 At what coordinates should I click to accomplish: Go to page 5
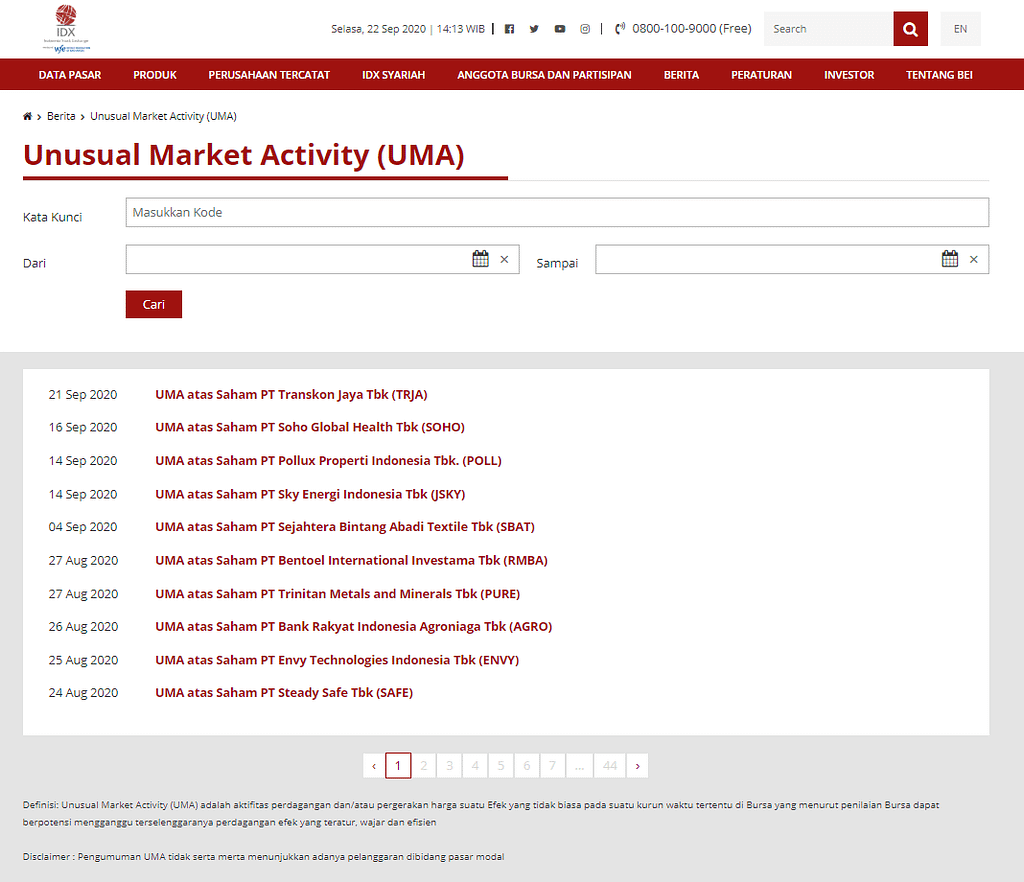point(501,766)
